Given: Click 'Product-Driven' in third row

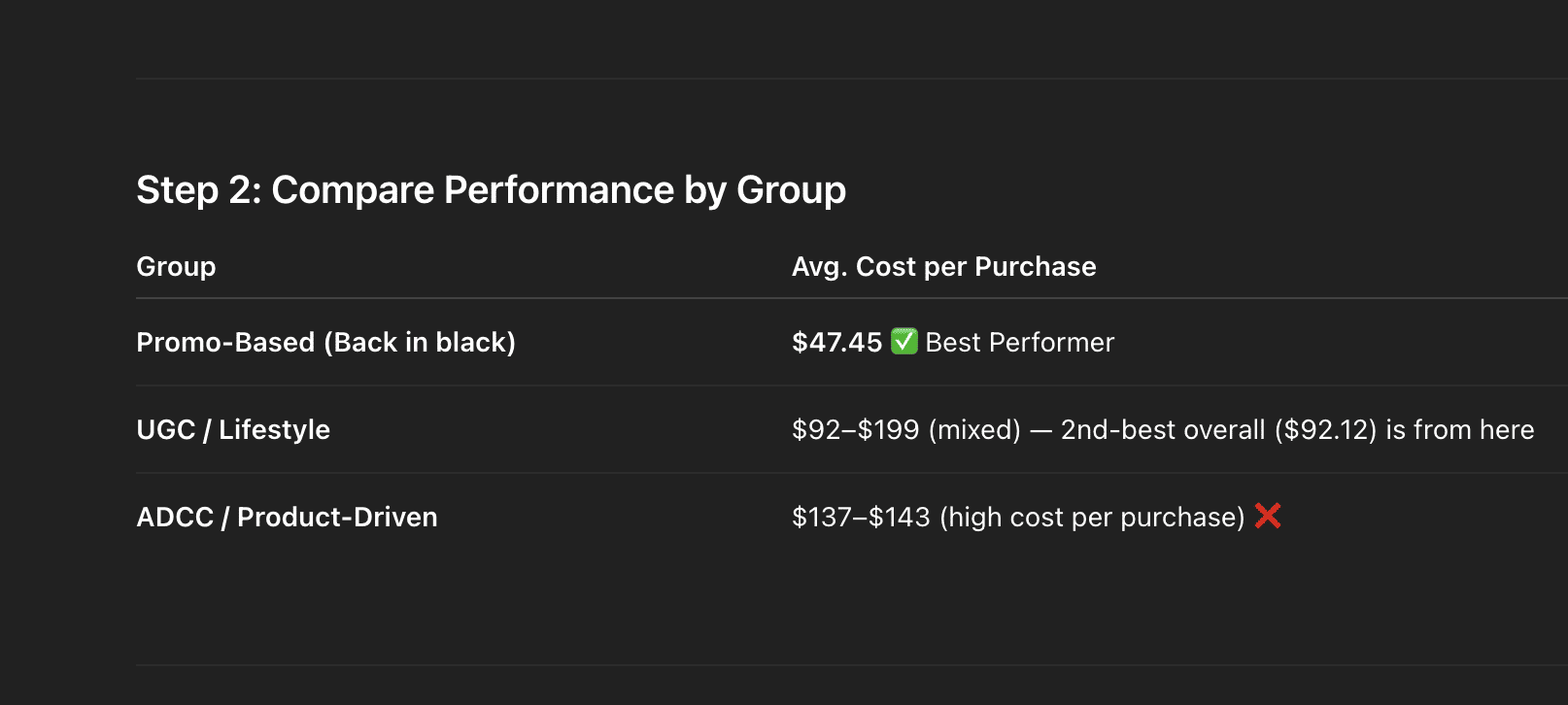Looking at the screenshot, I should [x=337, y=518].
